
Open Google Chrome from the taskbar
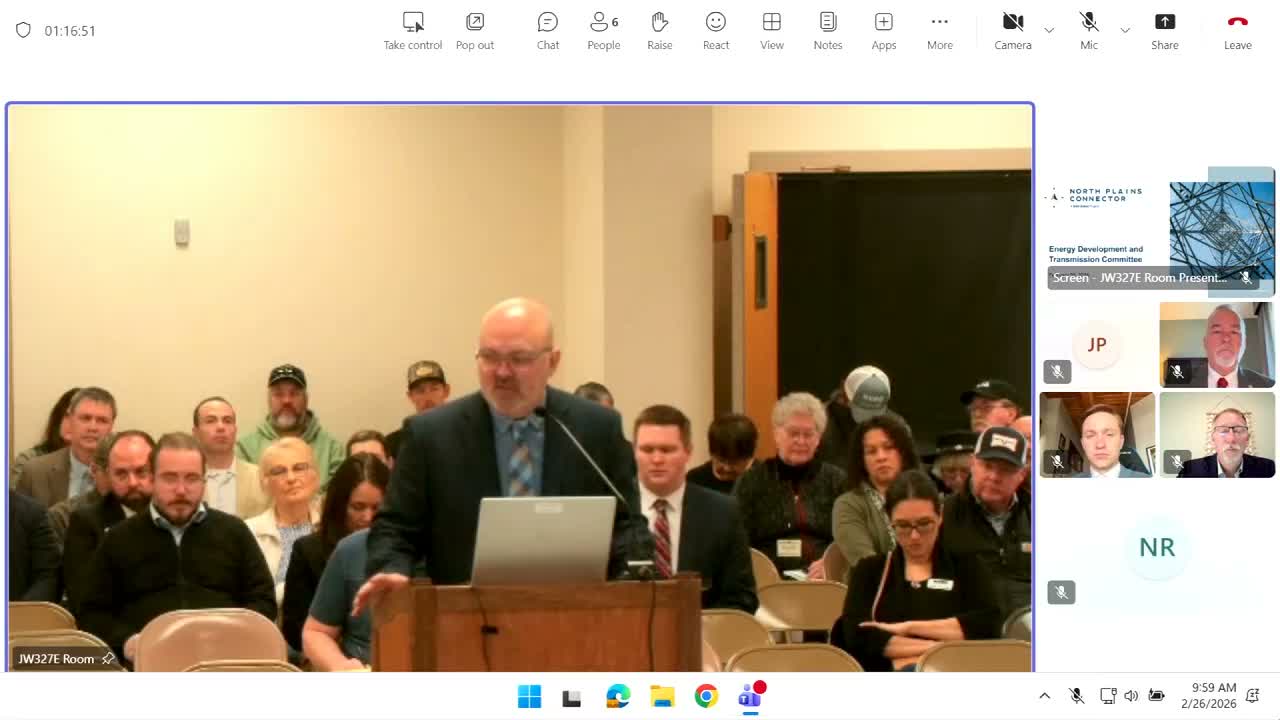click(706, 696)
